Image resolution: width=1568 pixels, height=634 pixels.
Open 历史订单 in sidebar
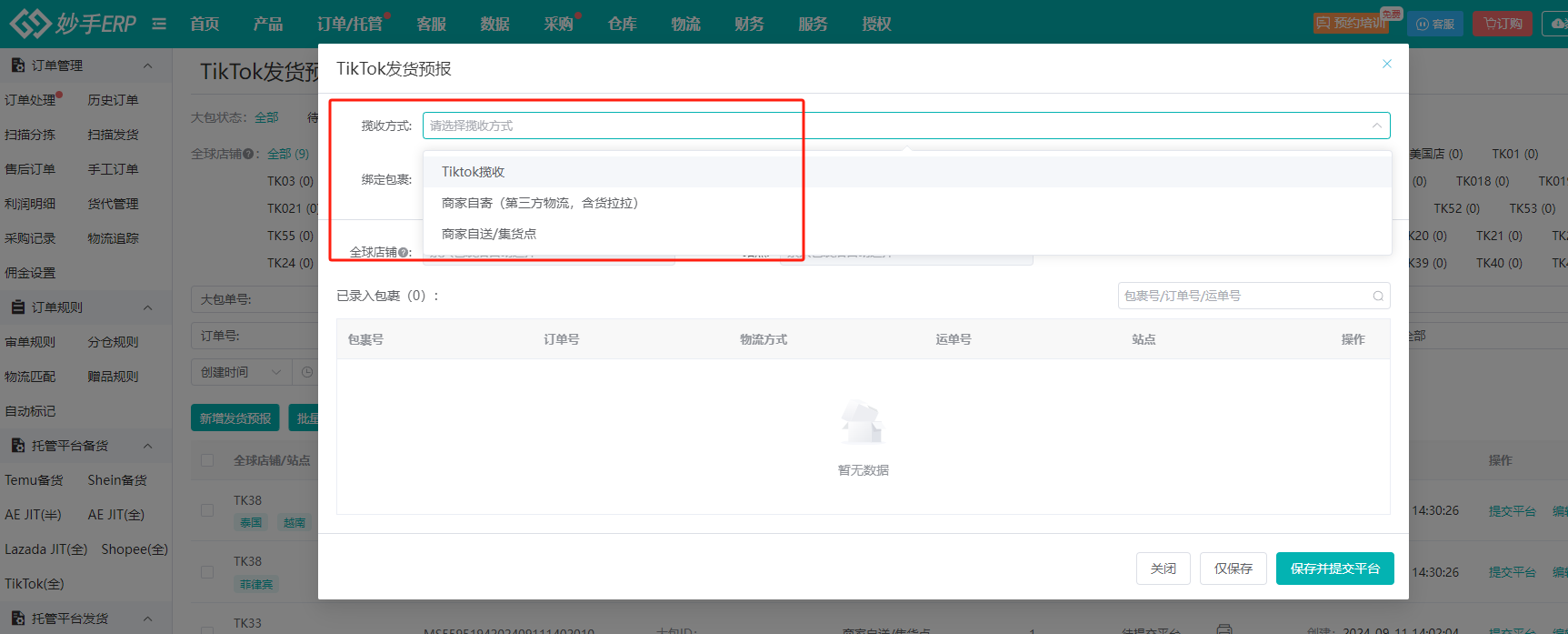(x=114, y=100)
